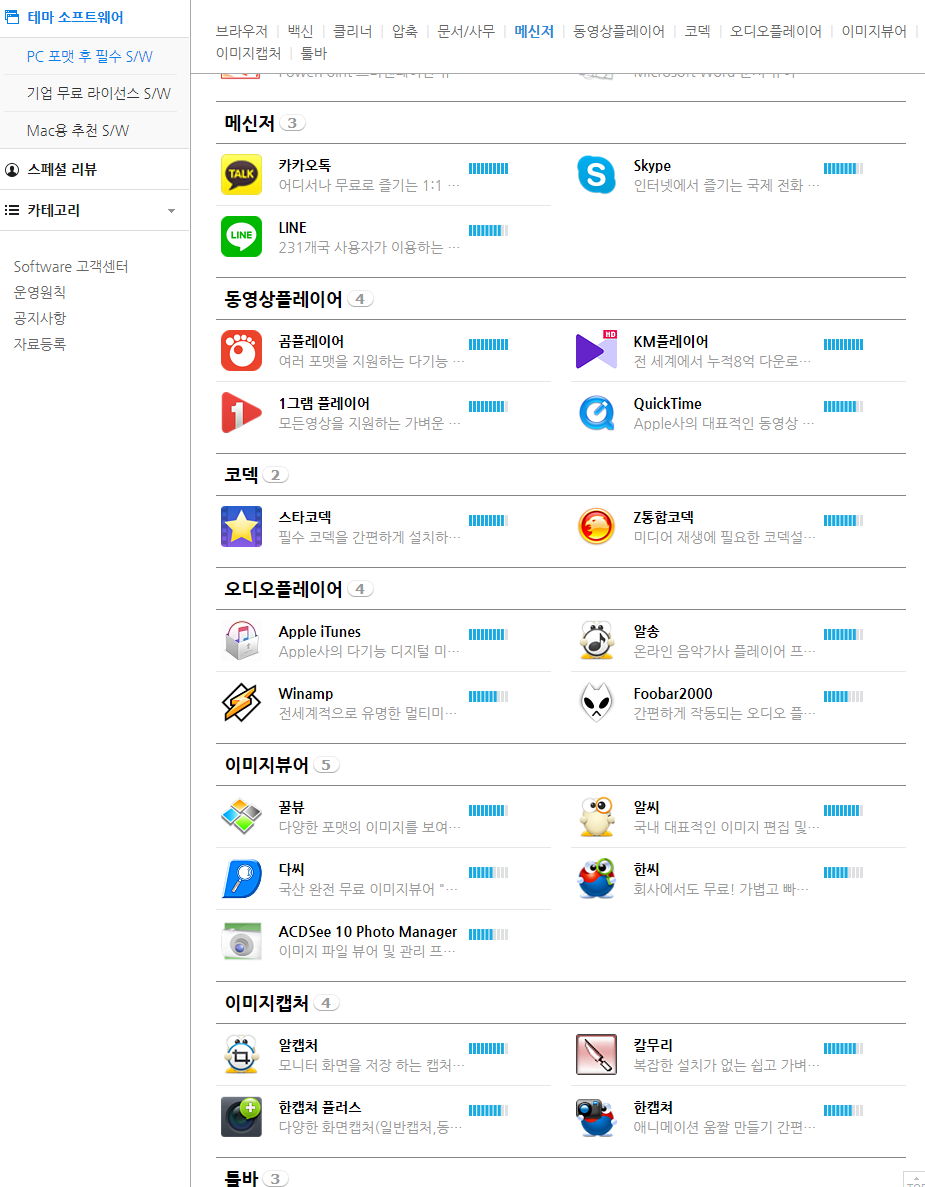Open the 공지사항 link
The image size is (925, 1187).
pos(39,318)
